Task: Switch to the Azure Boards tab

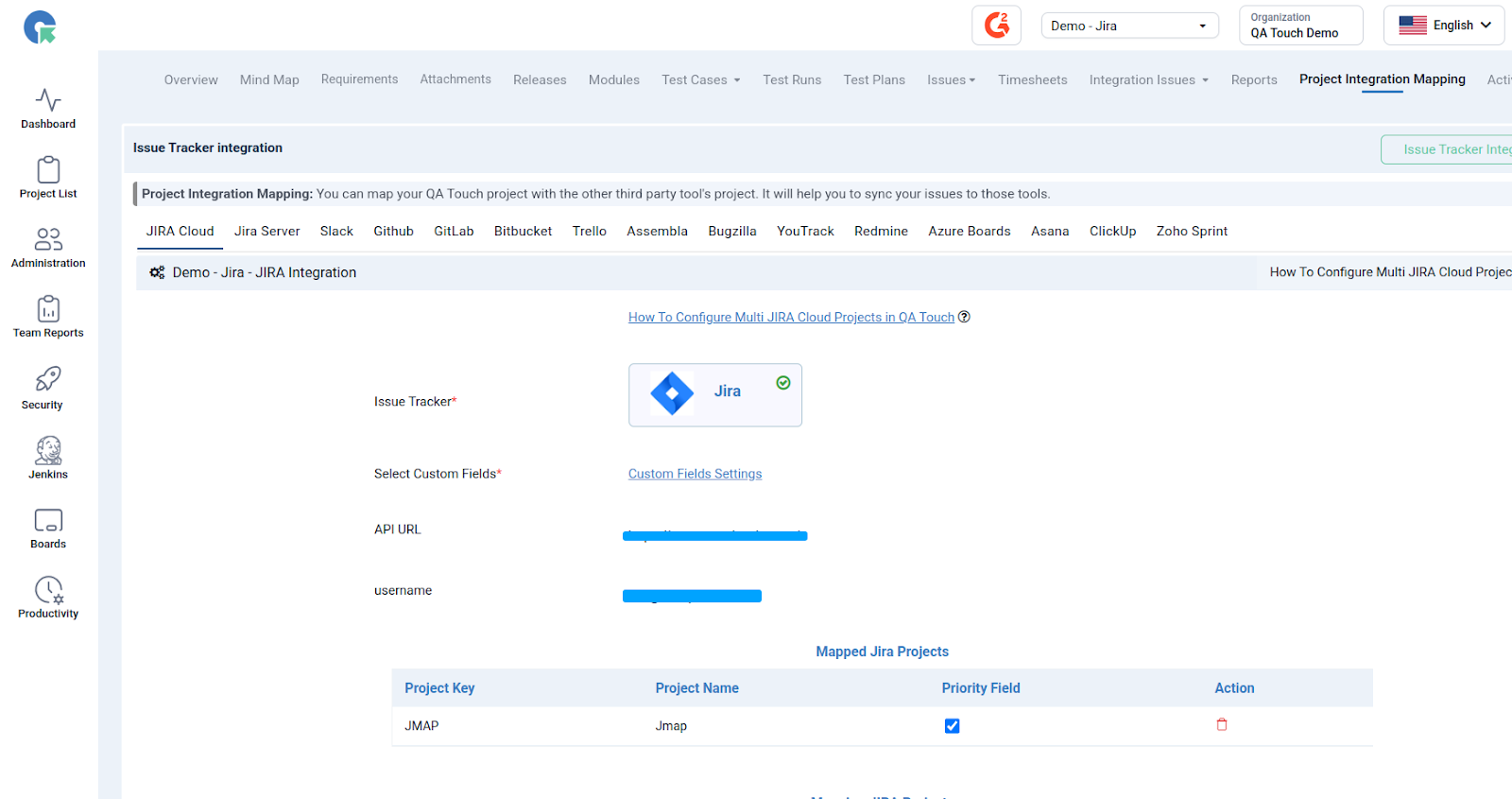Action: [969, 232]
